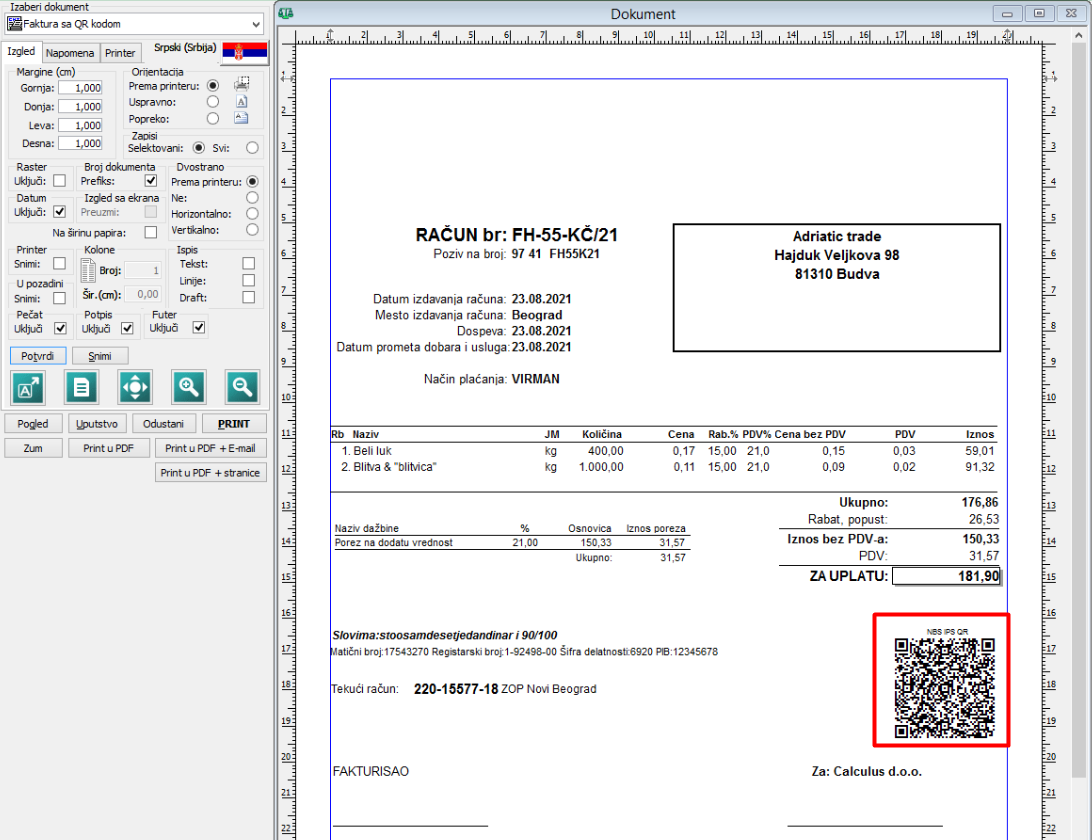
Task: Click the Serbian flag language icon
Action: (x=244, y=52)
